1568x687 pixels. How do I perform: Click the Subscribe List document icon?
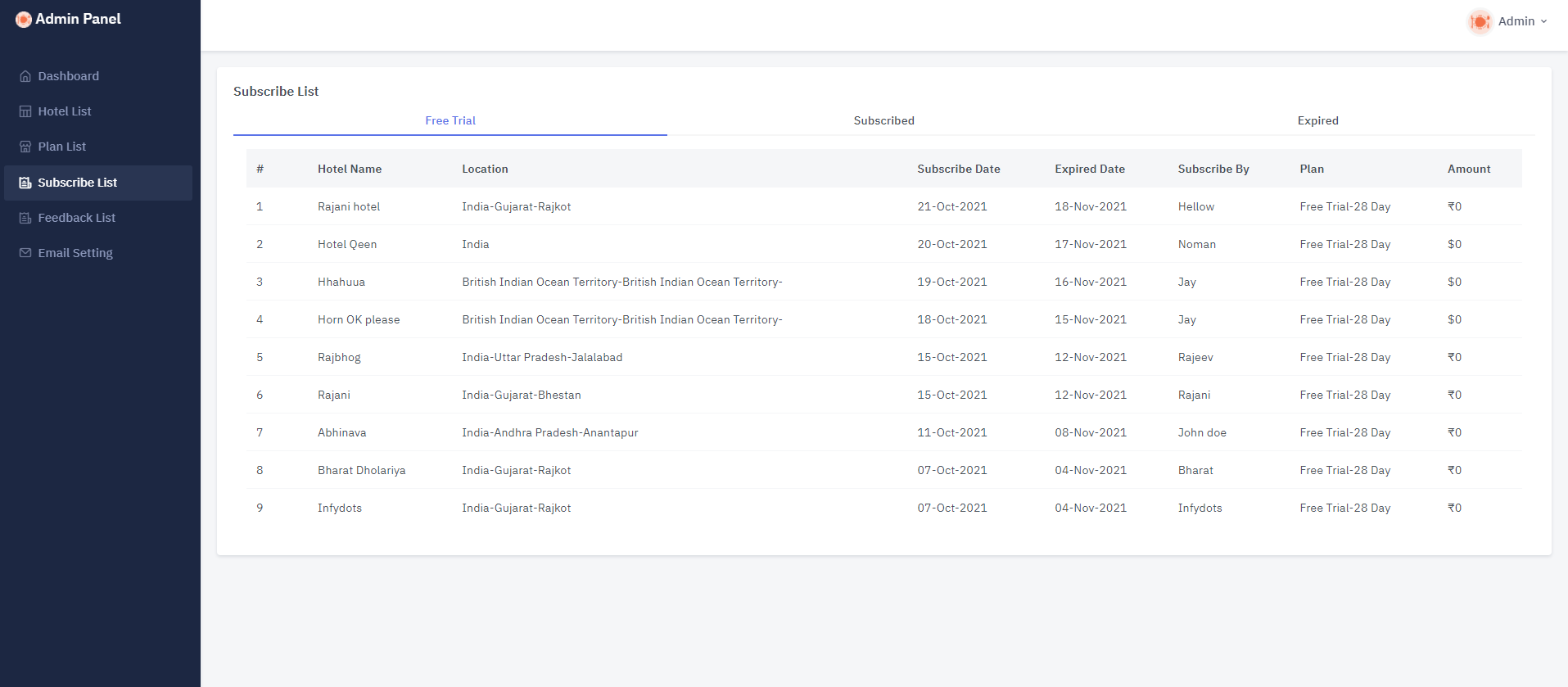pos(25,183)
